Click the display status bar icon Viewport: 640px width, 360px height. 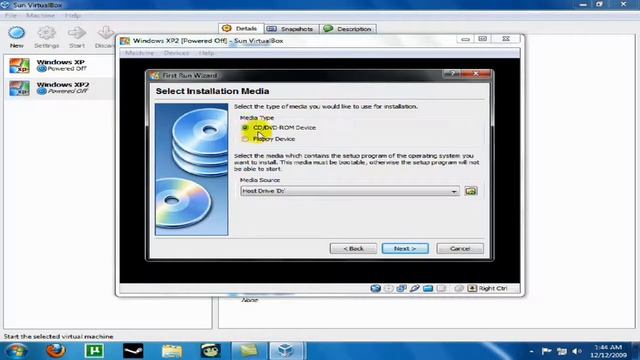(x=441, y=288)
